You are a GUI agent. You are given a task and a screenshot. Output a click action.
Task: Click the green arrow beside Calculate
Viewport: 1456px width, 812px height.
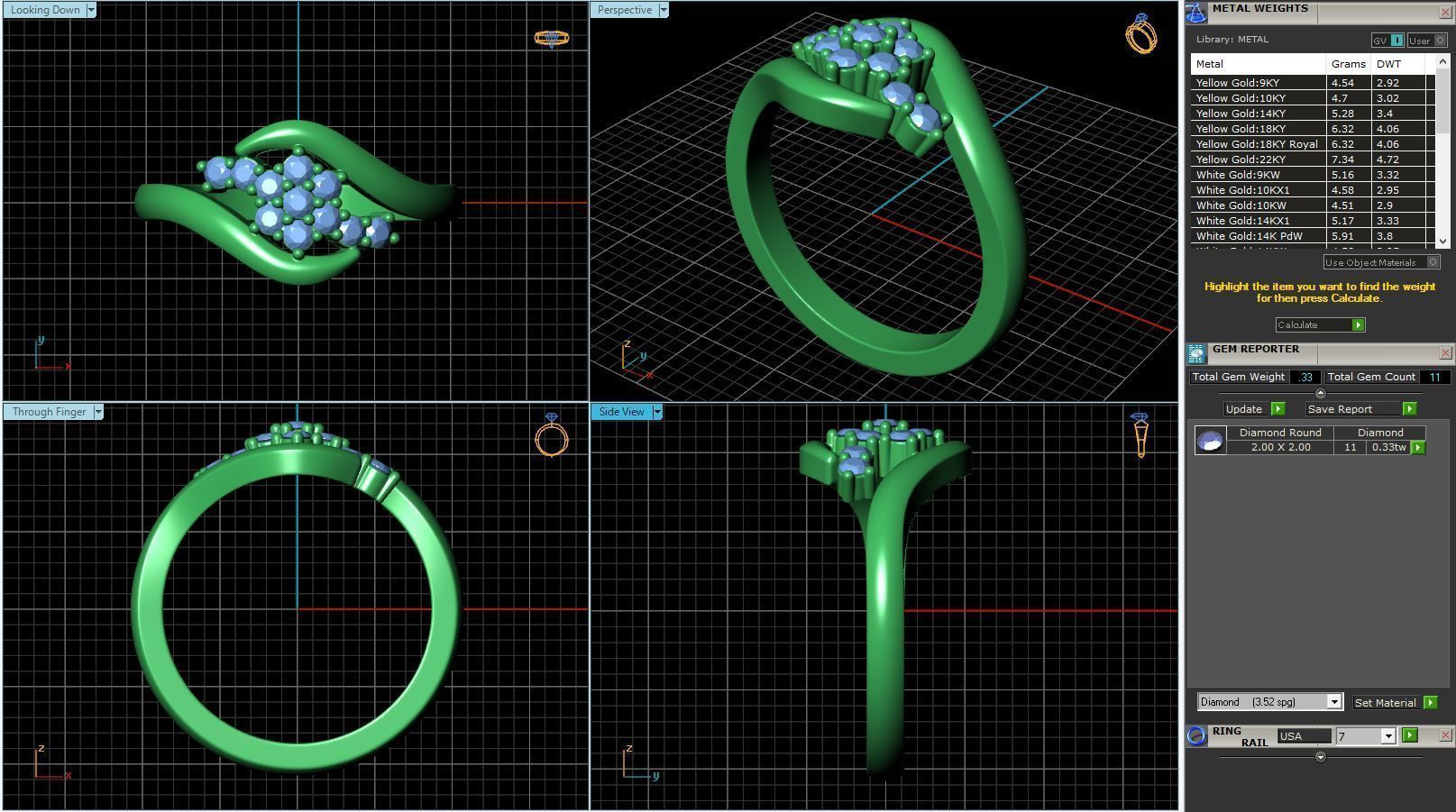coord(1358,324)
